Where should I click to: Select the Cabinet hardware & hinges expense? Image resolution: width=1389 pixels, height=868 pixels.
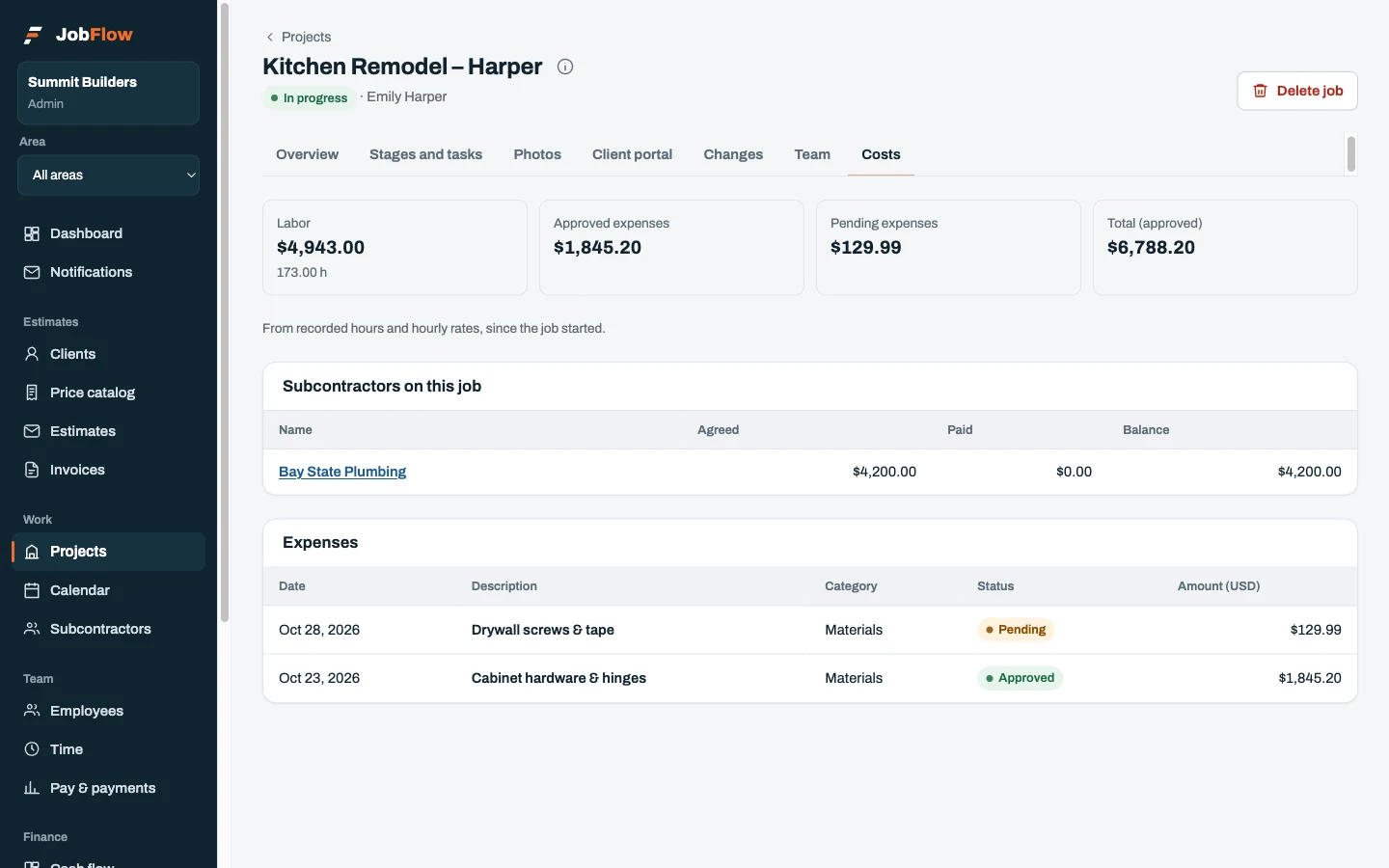pos(558,678)
